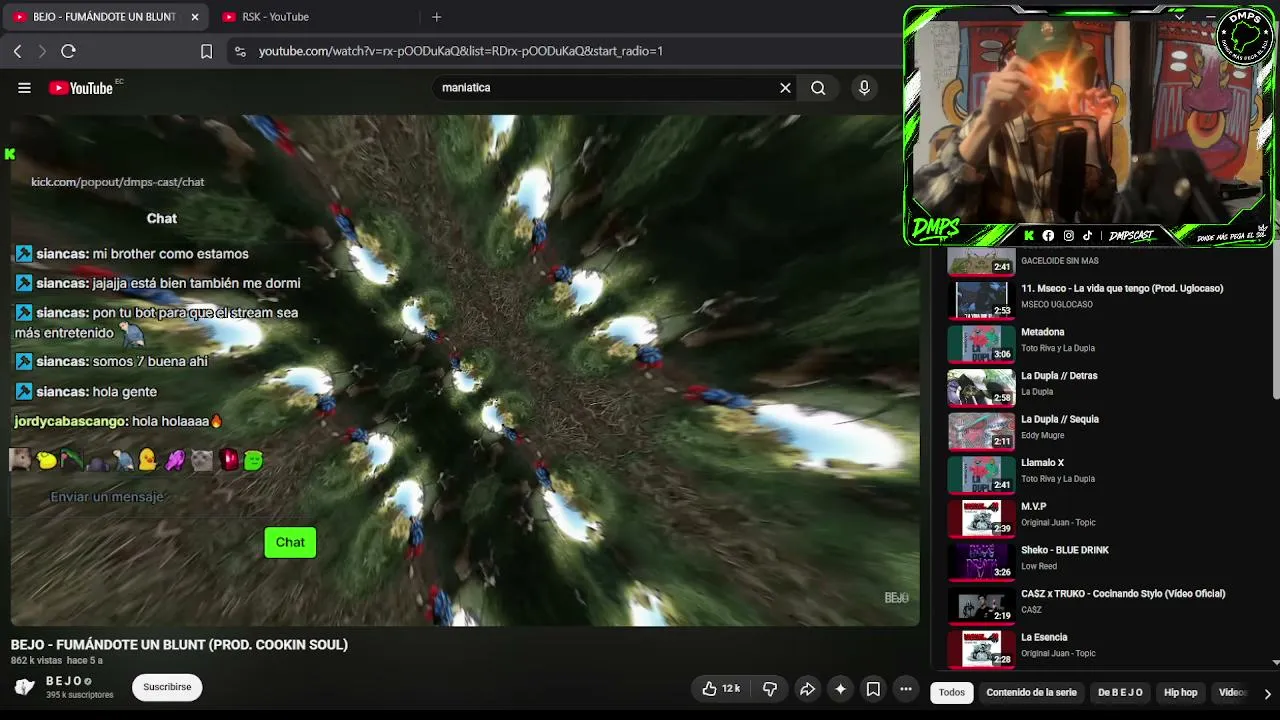This screenshot has width=1280, height=720.
Task: Clear the 'maniatica' search text
Action: pyautogui.click(x=785, y=88)
